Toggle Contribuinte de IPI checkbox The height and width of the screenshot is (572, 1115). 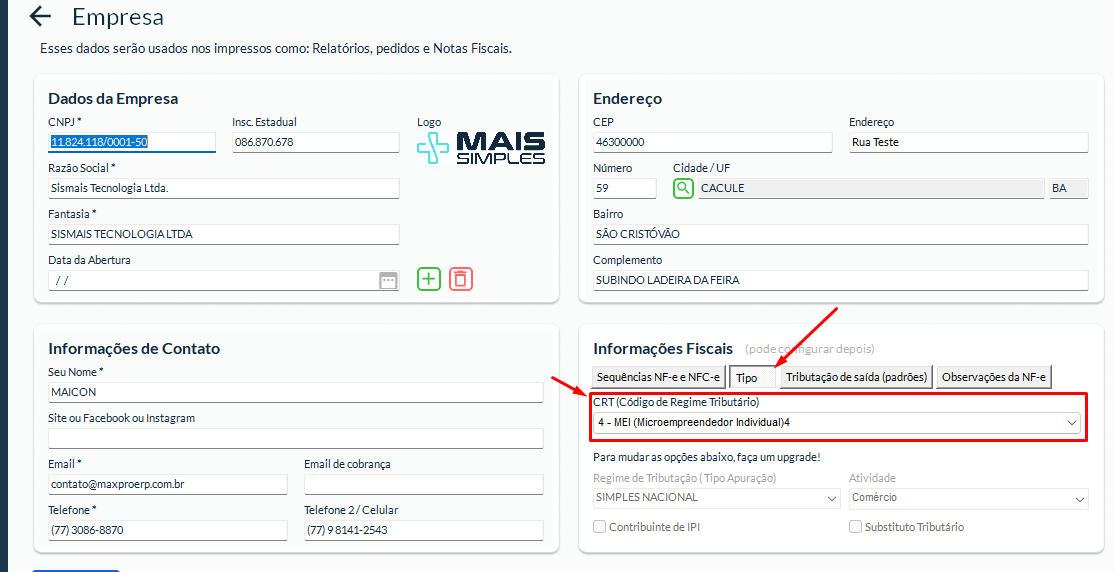click(600, 527)
